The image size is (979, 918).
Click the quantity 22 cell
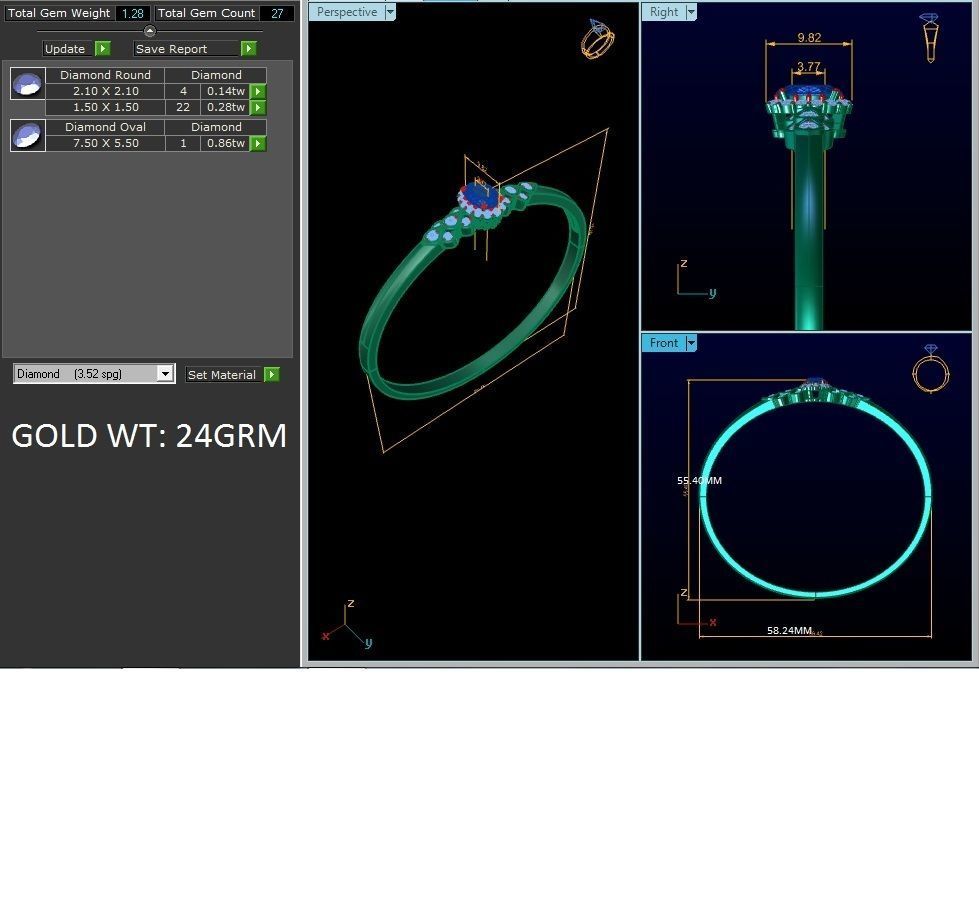(x=183, y=107)
